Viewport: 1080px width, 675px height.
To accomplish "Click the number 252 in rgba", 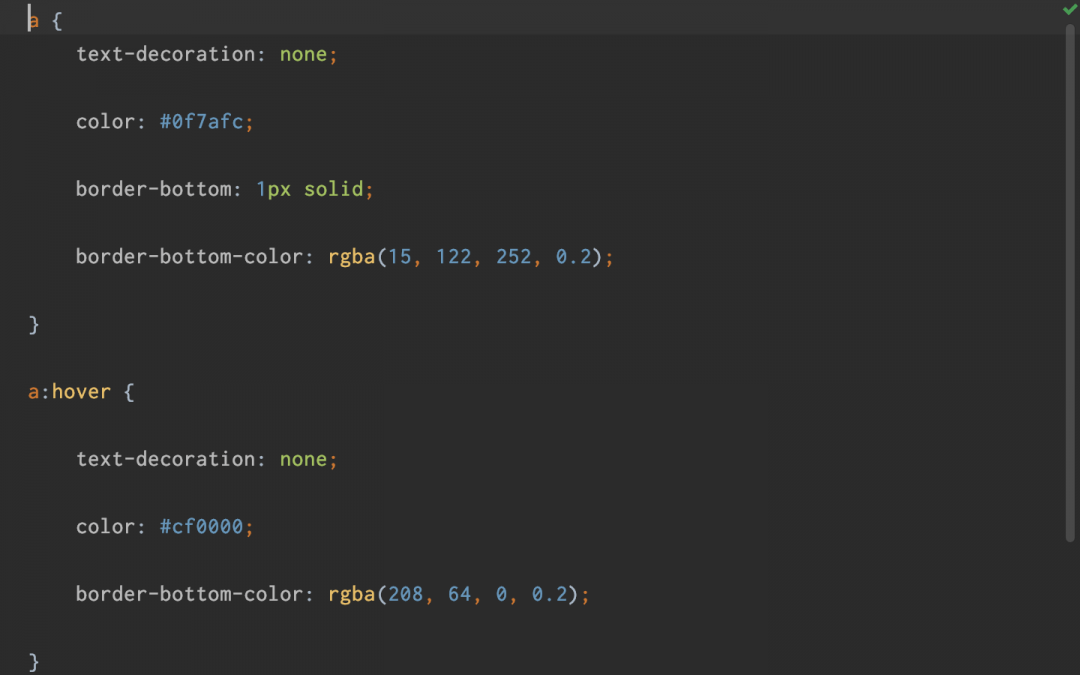I will coord(514,257).
